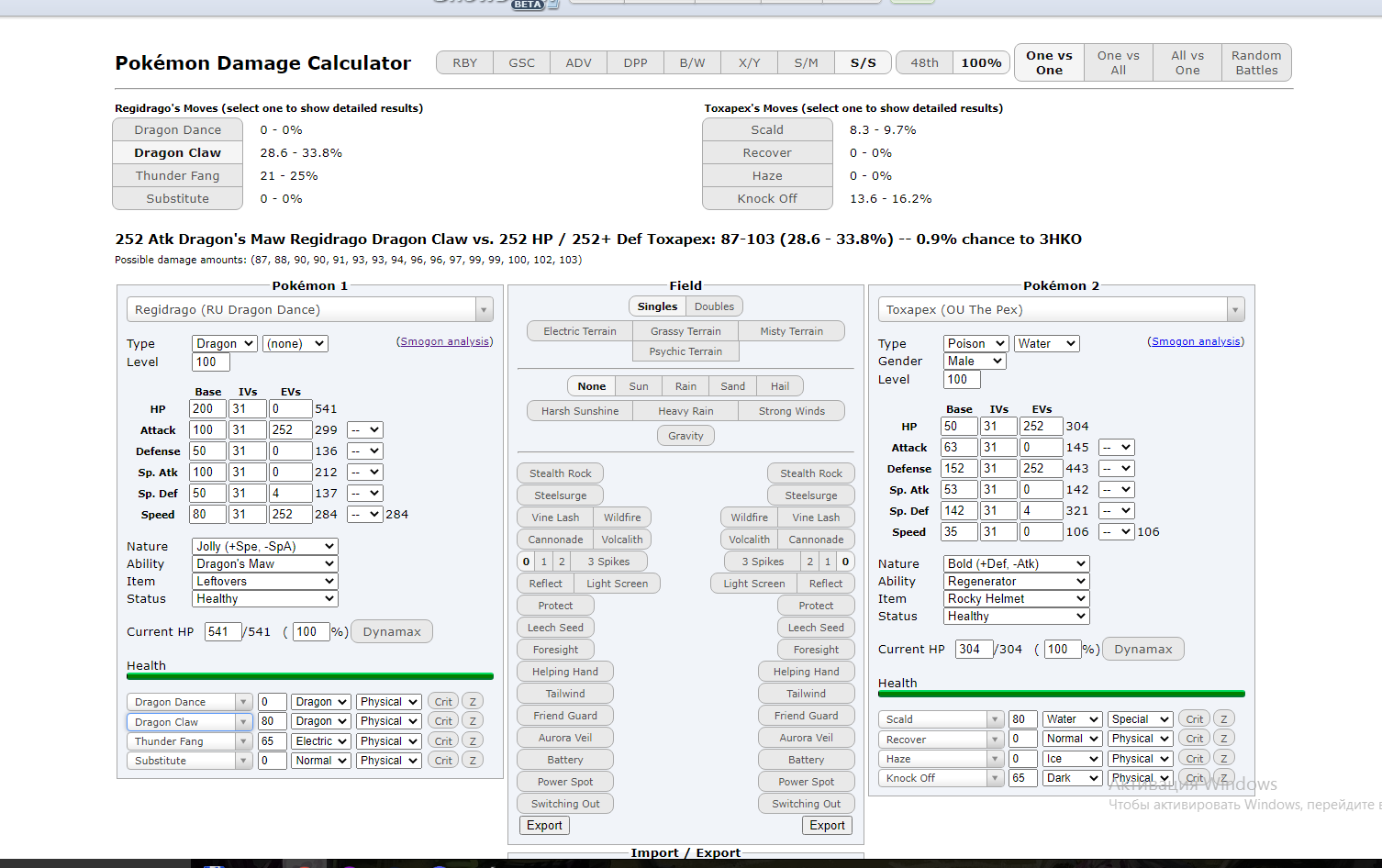Set Toxapex's side Spikes to 1 layer

tap(827, 562)
